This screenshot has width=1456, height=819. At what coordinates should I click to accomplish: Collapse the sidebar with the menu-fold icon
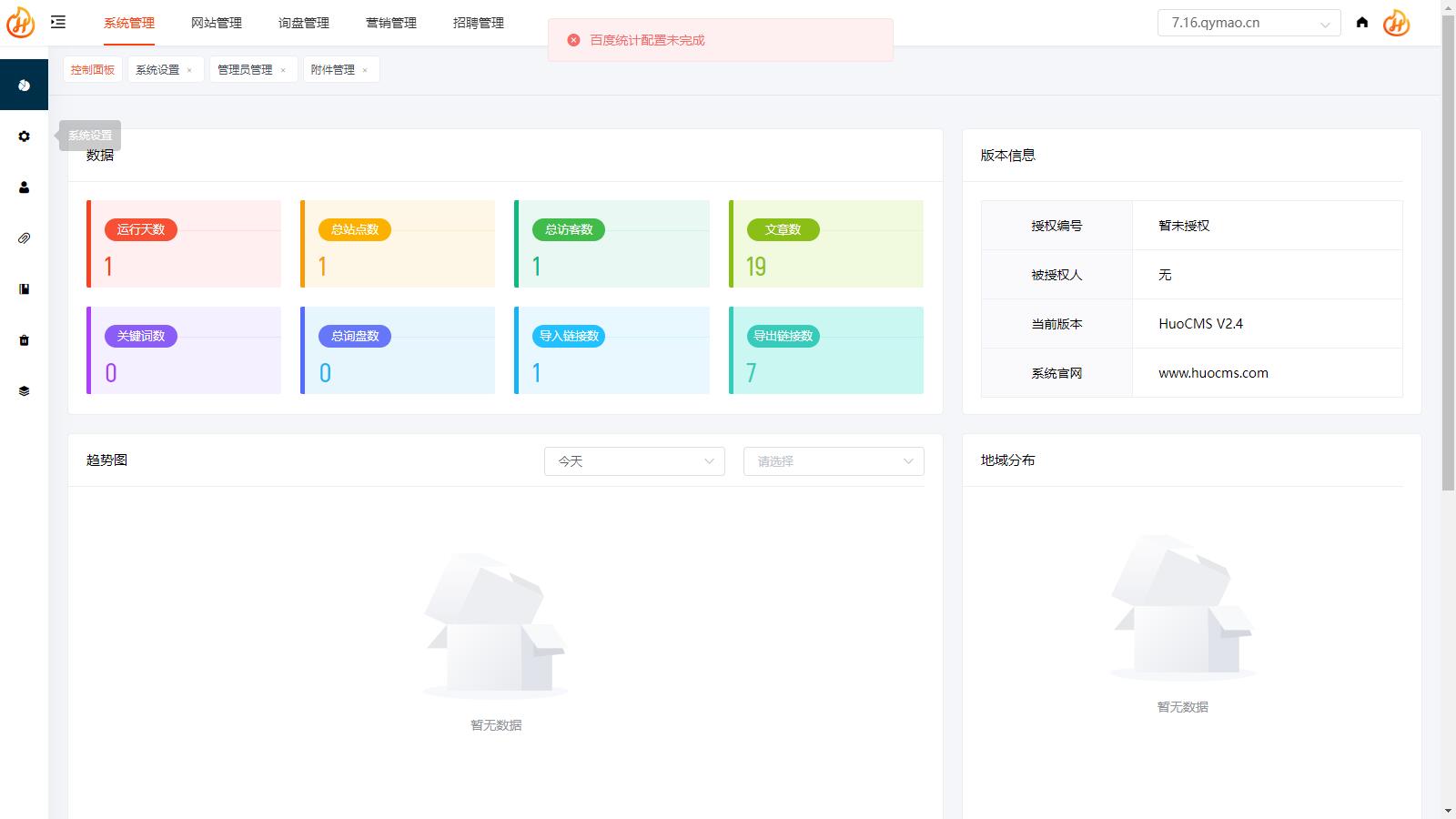[x=58, y=23]
